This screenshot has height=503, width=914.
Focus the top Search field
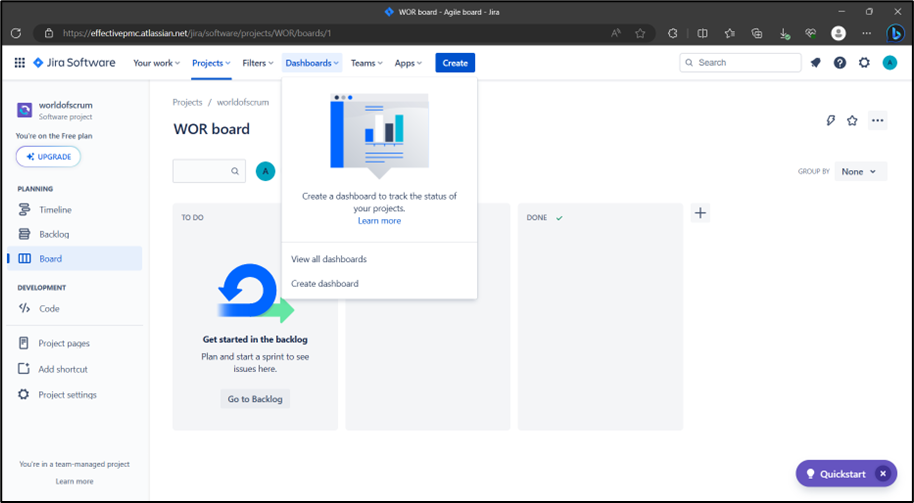740,63
